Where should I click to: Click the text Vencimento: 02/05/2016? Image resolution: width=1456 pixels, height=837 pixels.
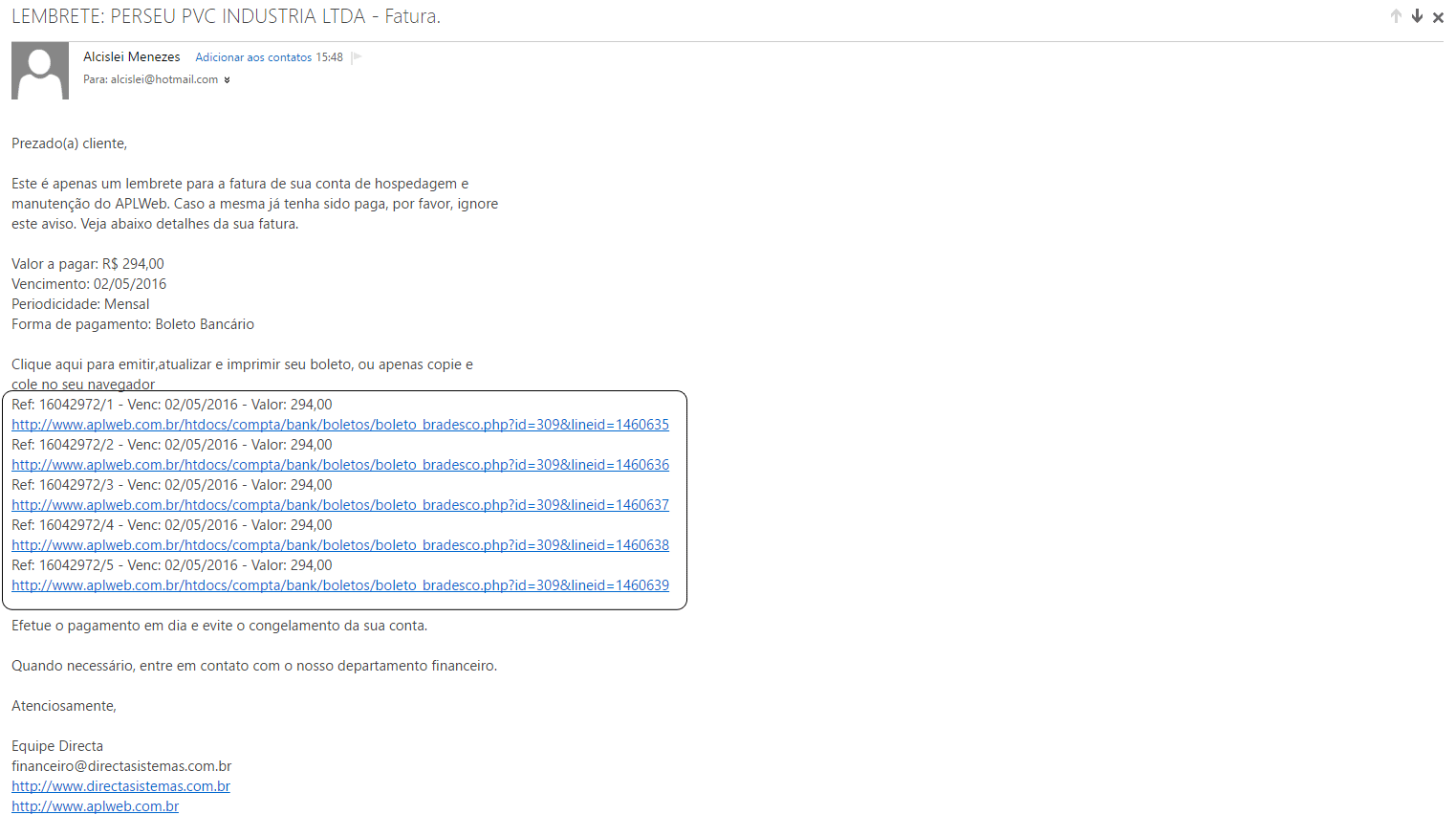[89, 284]
